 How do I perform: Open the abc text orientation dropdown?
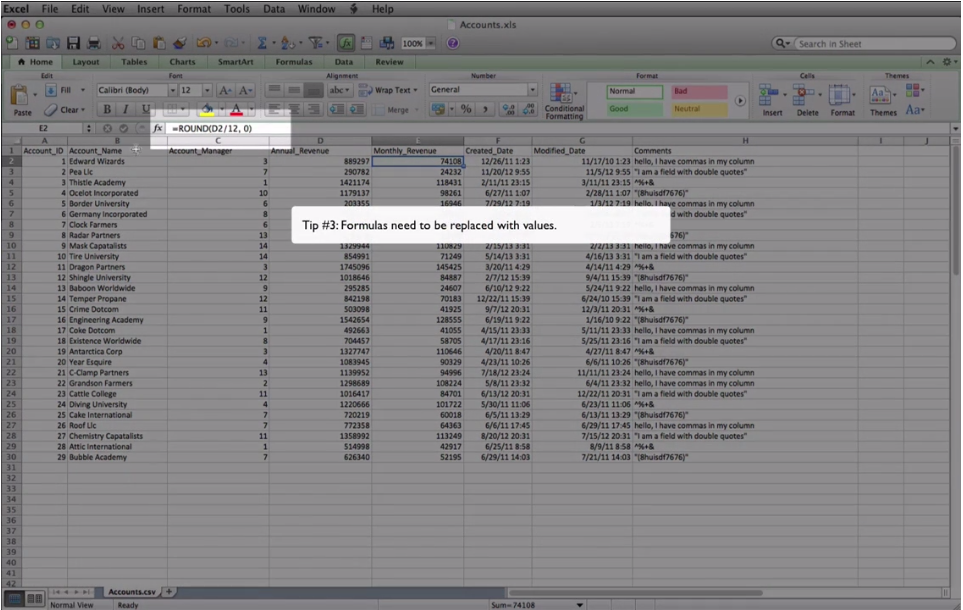[339, 90]
